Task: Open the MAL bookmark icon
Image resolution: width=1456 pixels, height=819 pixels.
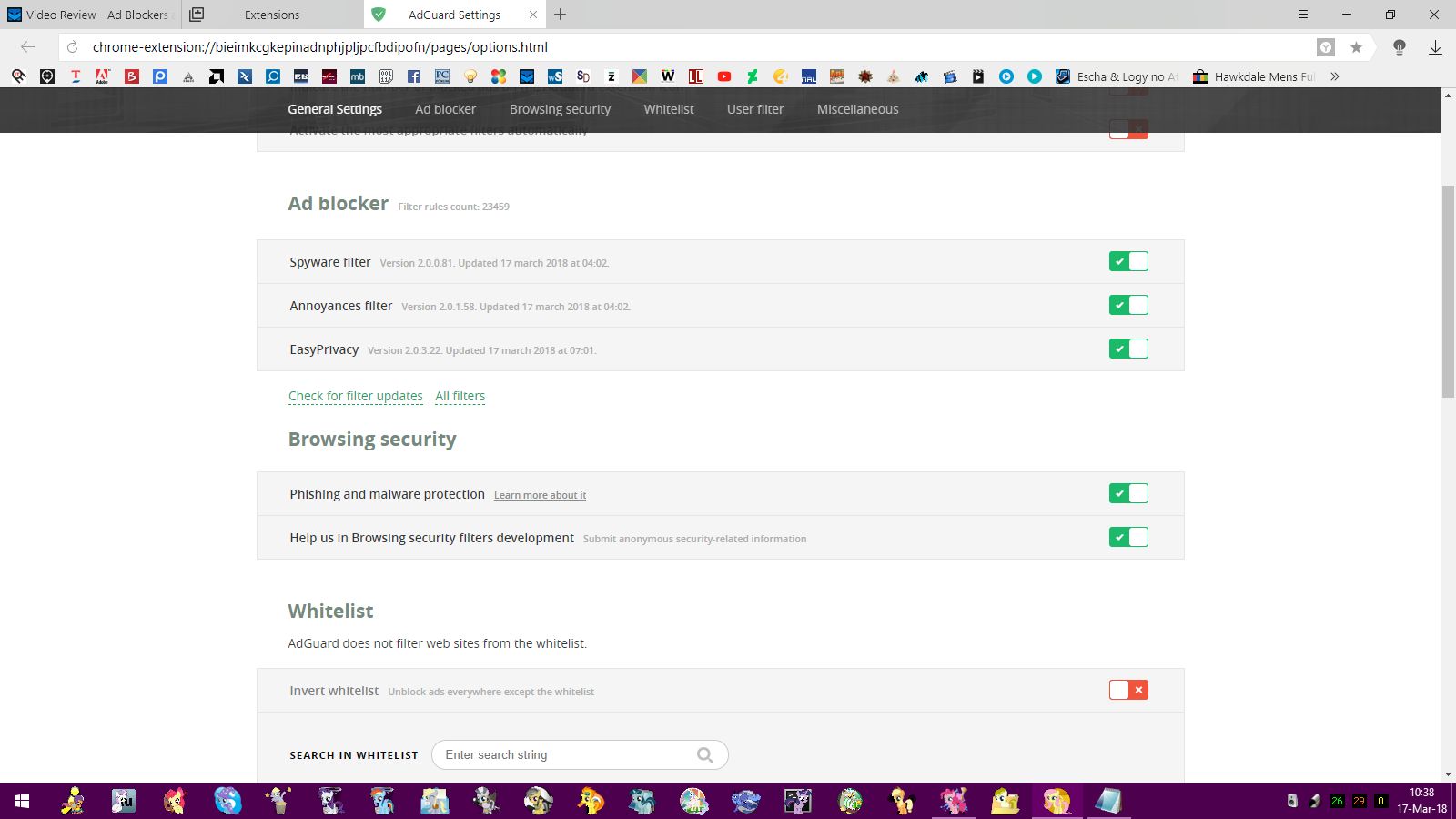Action: pos(809,76)
